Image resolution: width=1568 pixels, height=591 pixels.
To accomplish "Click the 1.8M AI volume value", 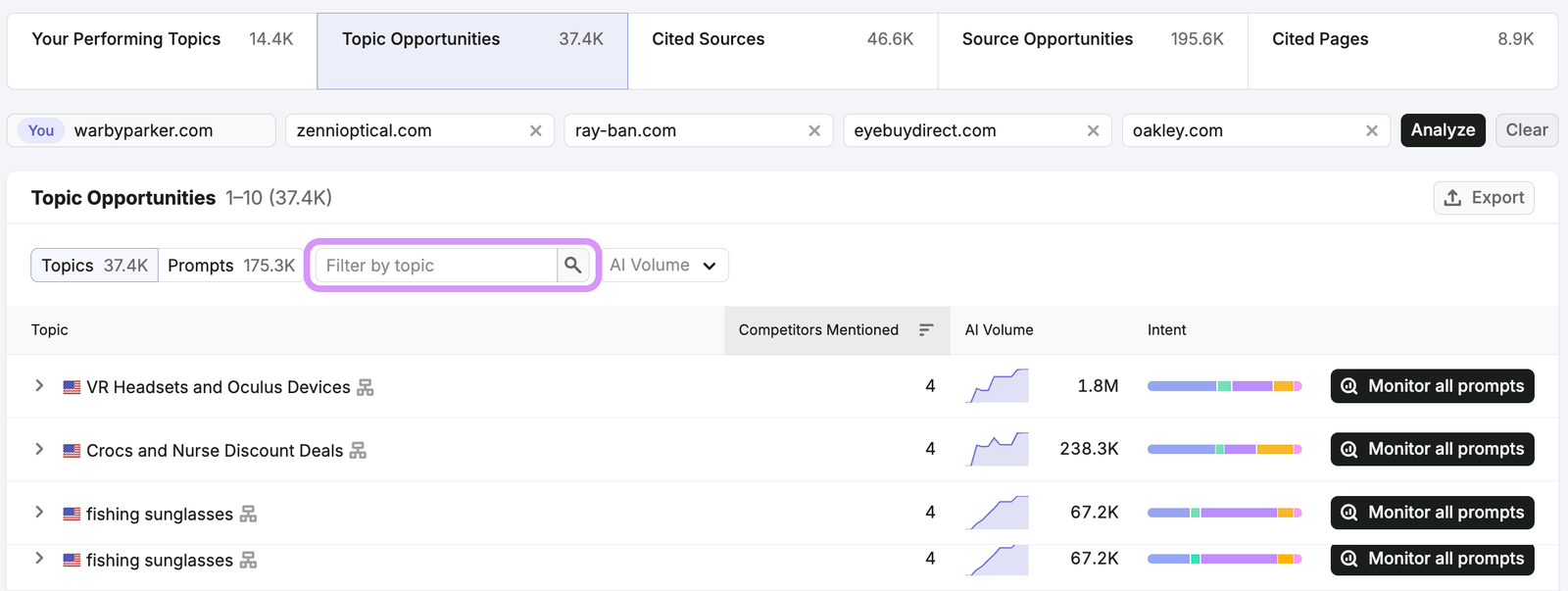I will point(1098,386).
